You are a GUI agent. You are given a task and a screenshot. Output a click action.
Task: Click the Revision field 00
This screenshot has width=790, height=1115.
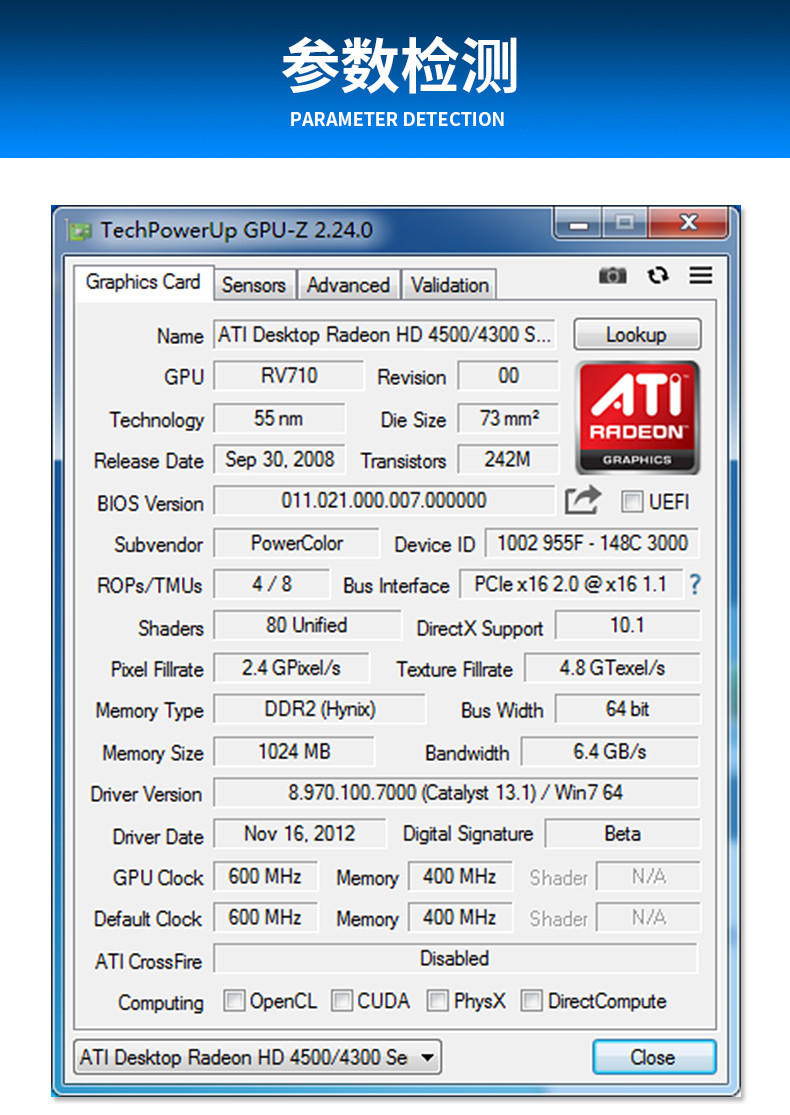[x=508, y=375]
